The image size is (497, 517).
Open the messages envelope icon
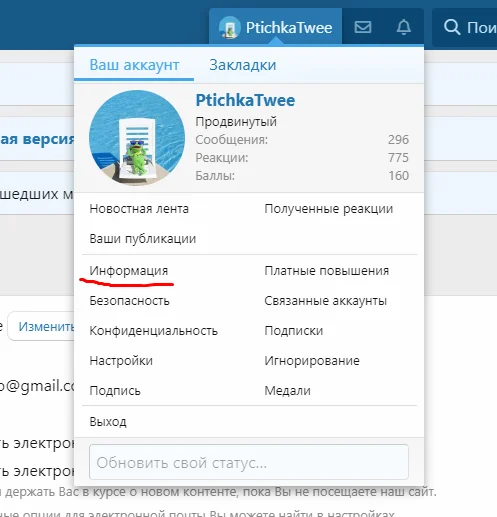click(363, 27)
